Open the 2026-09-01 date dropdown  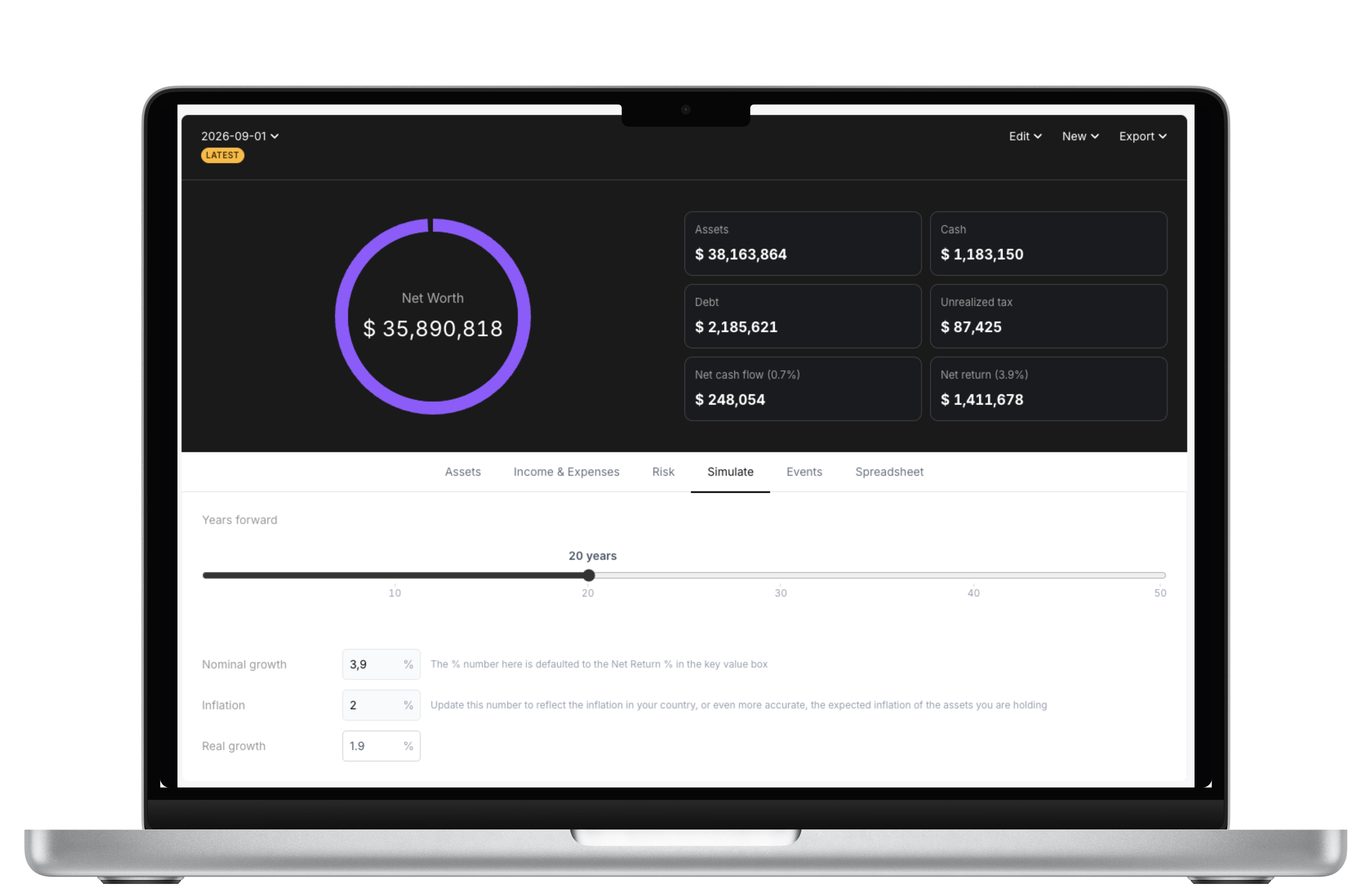[x=240, y=136]
